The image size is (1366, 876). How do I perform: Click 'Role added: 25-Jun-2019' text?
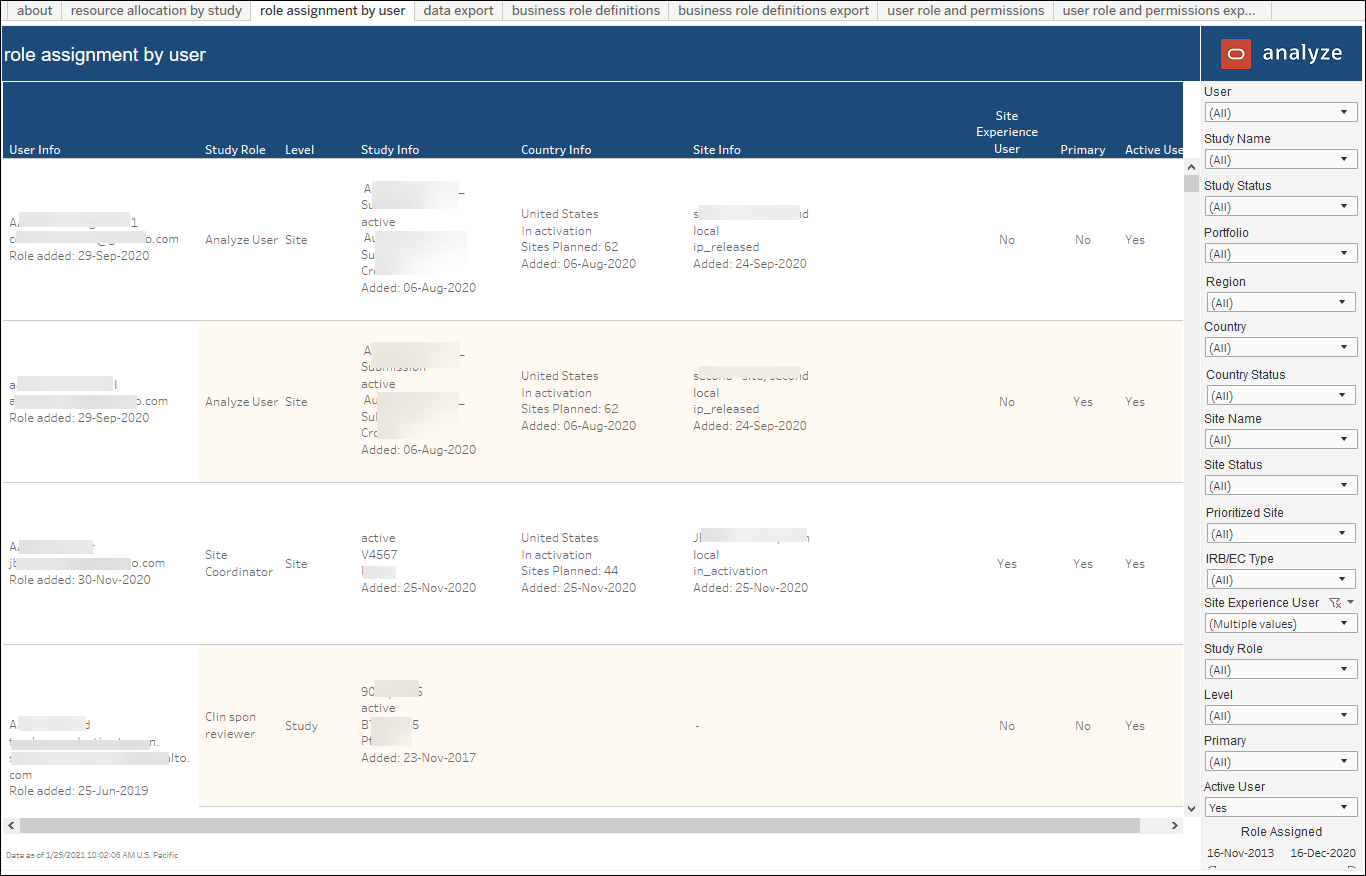79,791
